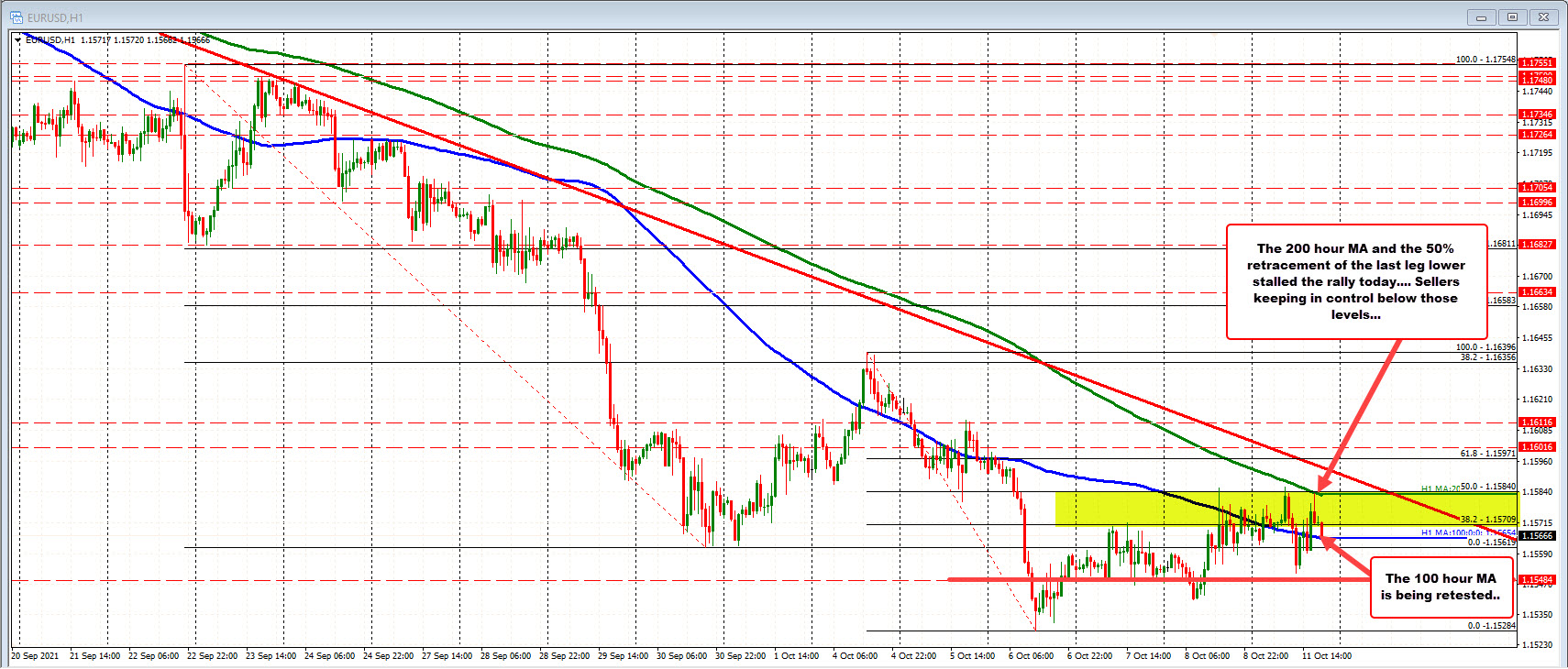
Task: Click the 1.15960 value on price scale
Action: (x=1537, y=462)
